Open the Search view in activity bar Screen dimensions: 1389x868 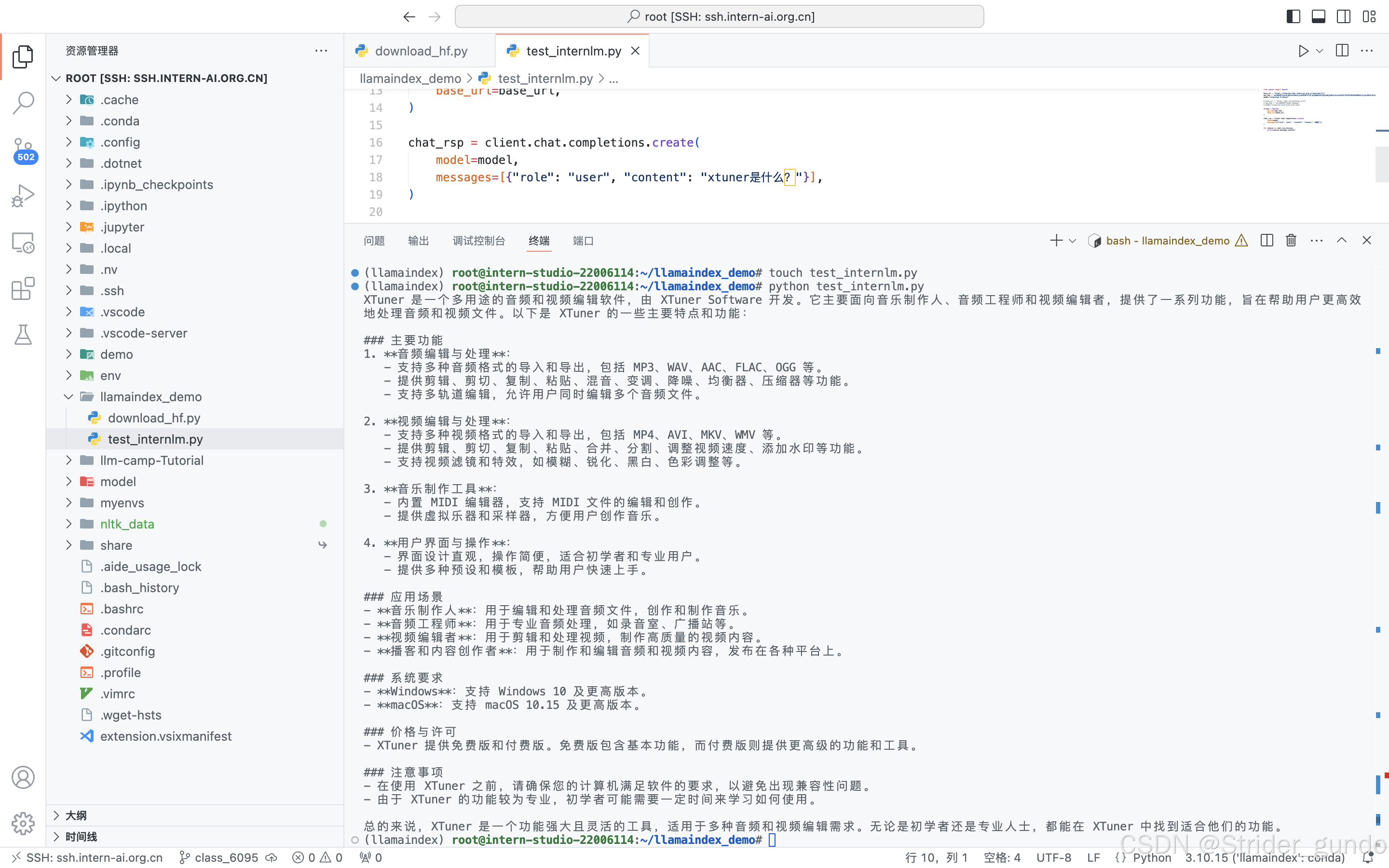click(x=23, y=103)
